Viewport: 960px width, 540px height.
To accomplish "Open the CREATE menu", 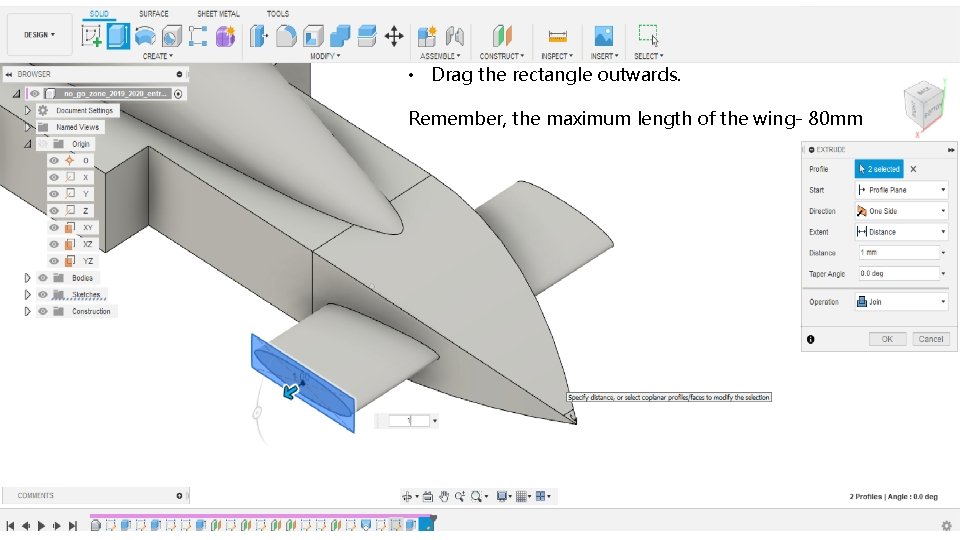I will point(158,56).
